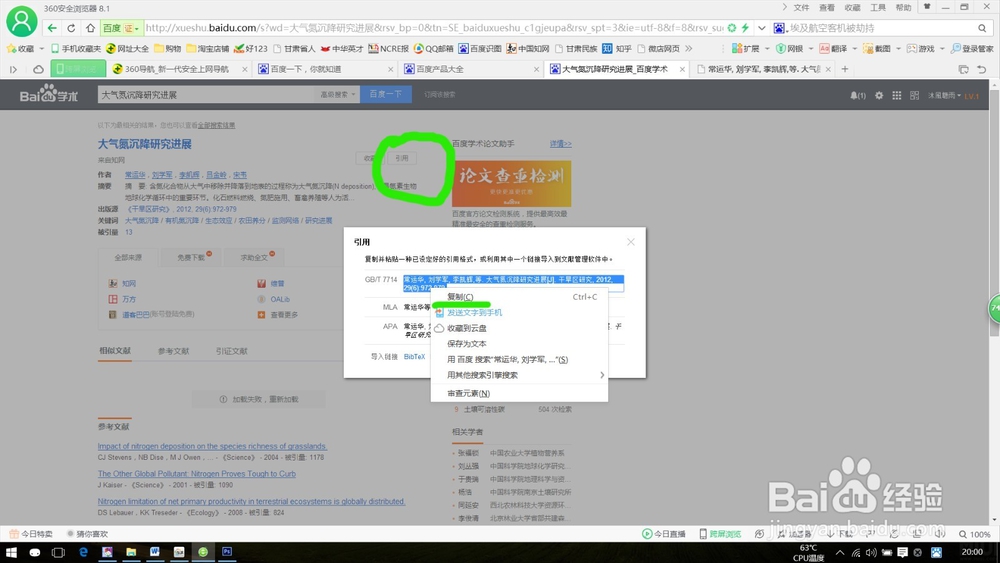Open the 翻译 translate tool
The image size is (1000, 563).
[834, 48]
